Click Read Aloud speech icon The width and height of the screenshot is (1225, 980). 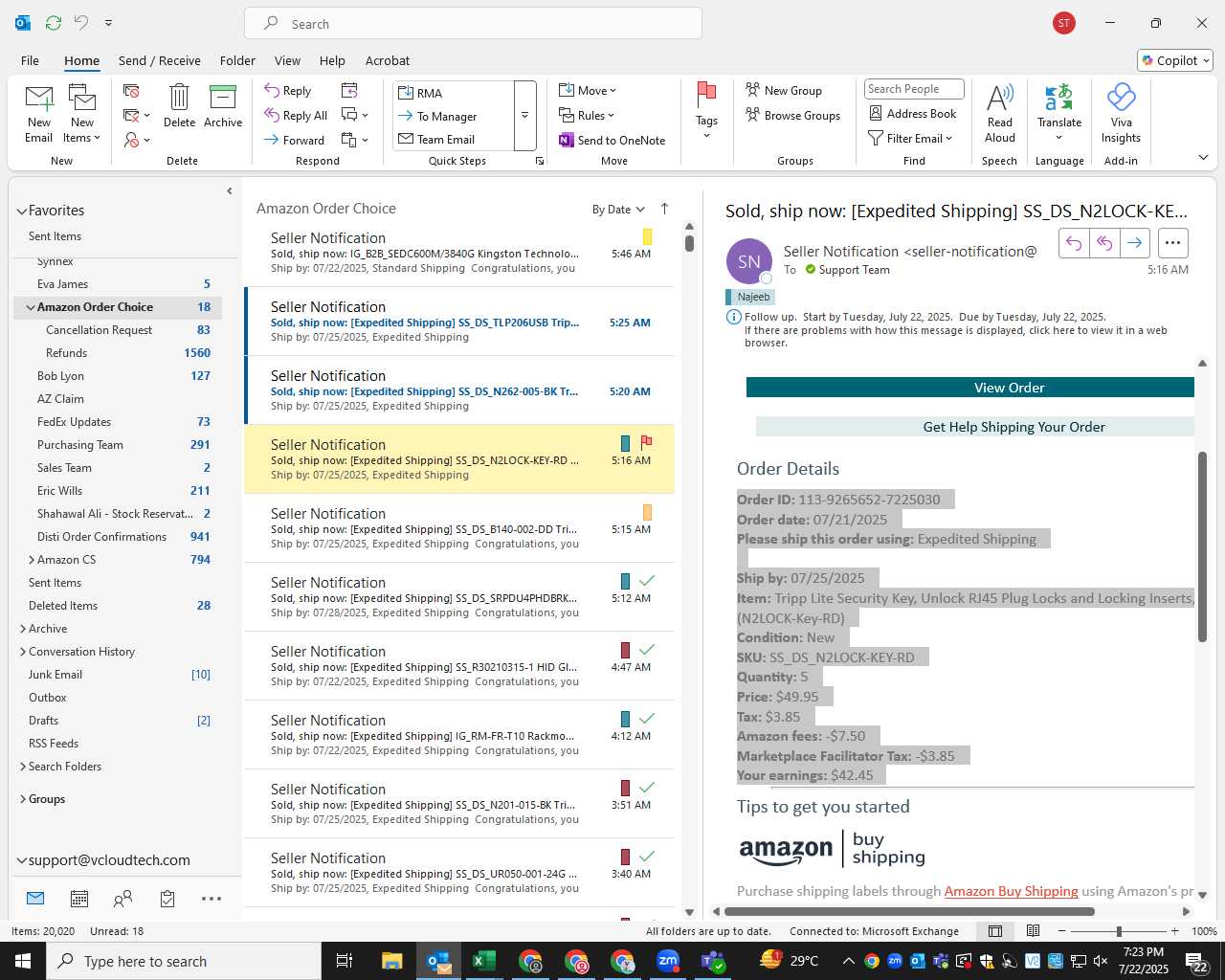(x=999, y=98)
